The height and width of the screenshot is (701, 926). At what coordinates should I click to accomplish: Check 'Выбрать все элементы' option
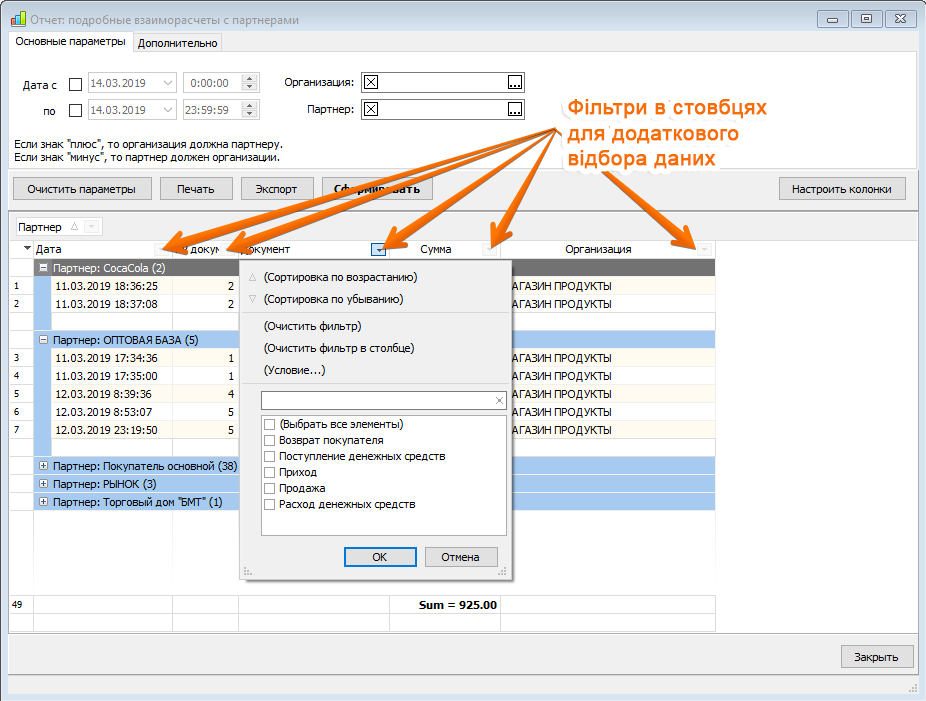coord(269,424)
